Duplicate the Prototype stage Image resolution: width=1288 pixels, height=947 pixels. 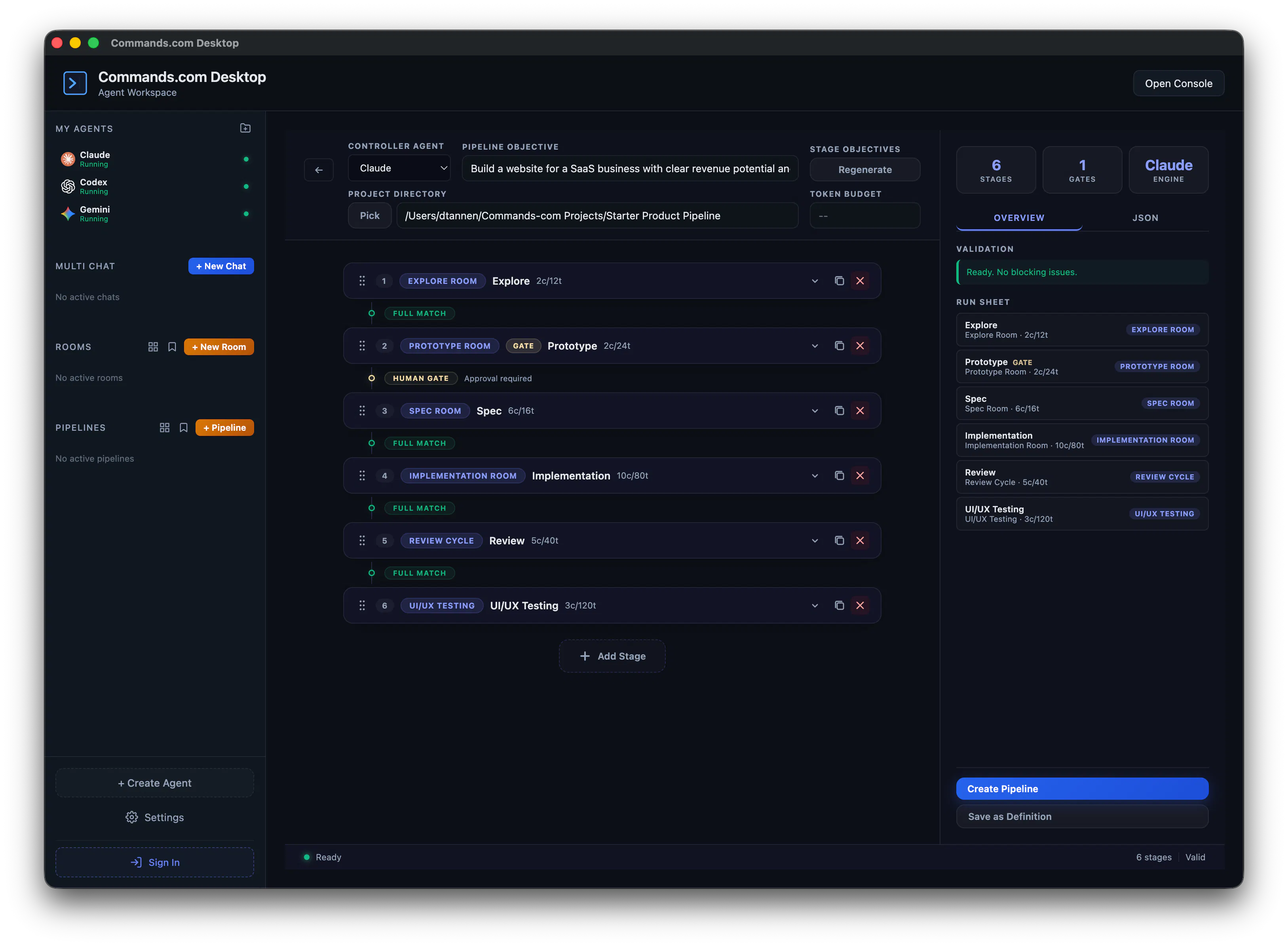tap(840, 346)
